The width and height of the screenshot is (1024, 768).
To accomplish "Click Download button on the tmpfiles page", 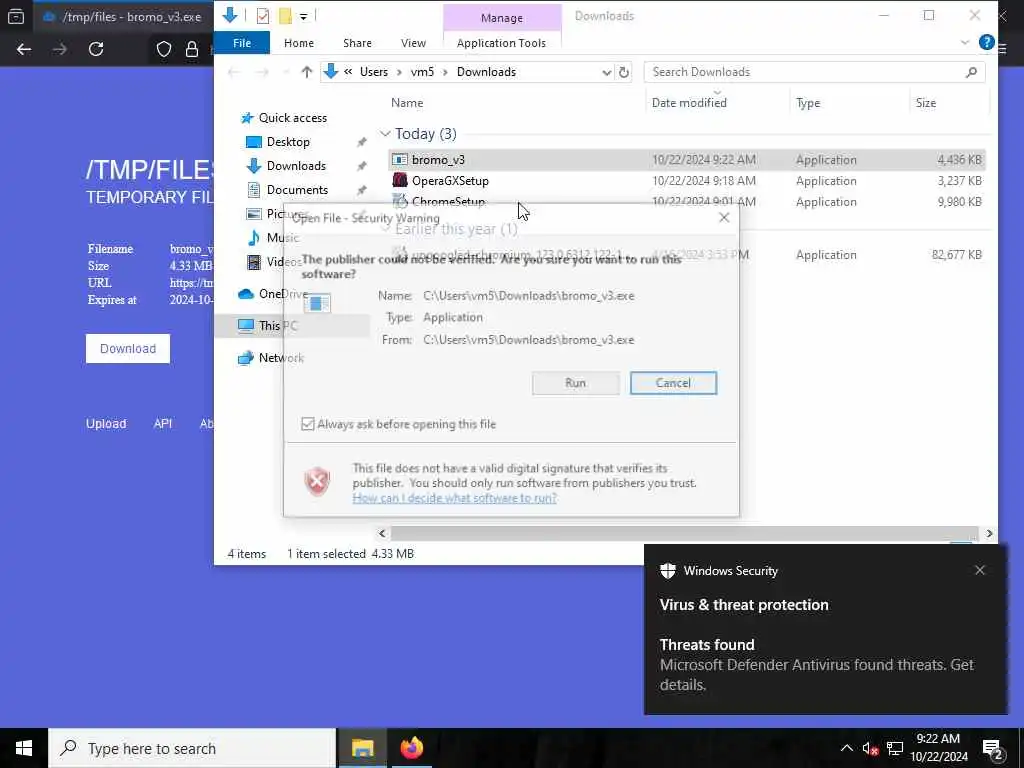I will tap(128, 349).
